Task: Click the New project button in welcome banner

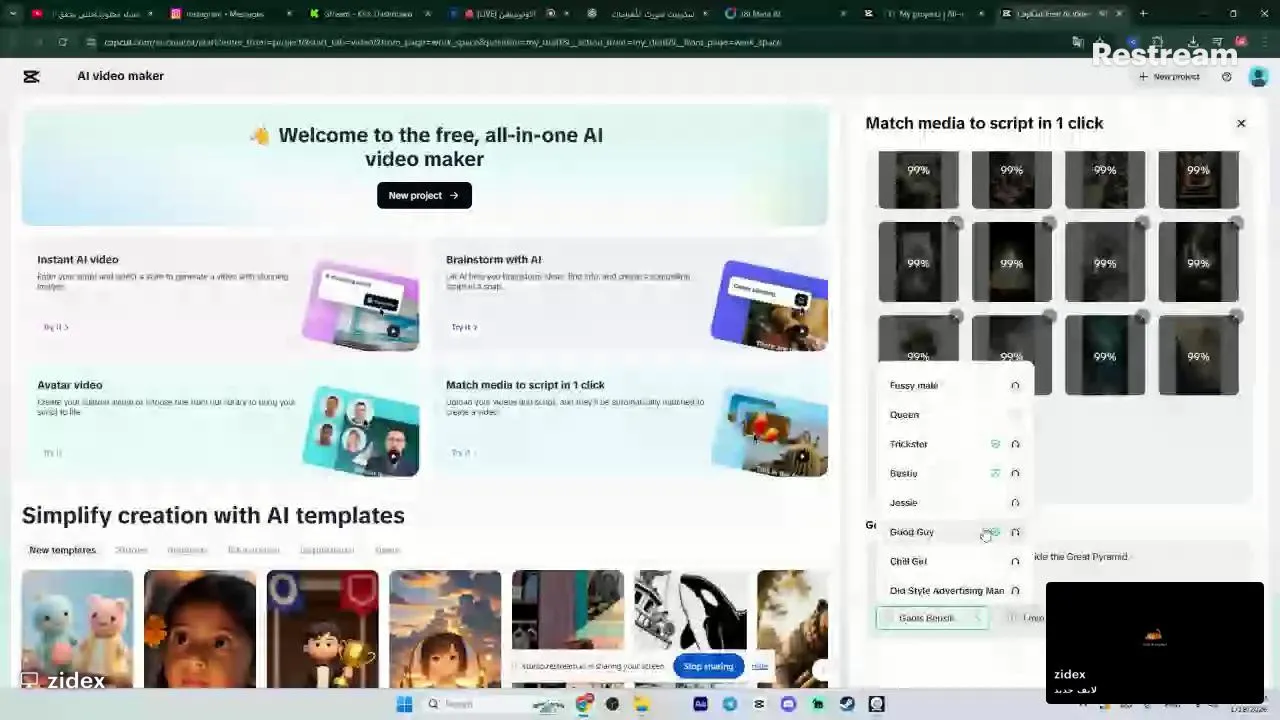Action: 424,195
